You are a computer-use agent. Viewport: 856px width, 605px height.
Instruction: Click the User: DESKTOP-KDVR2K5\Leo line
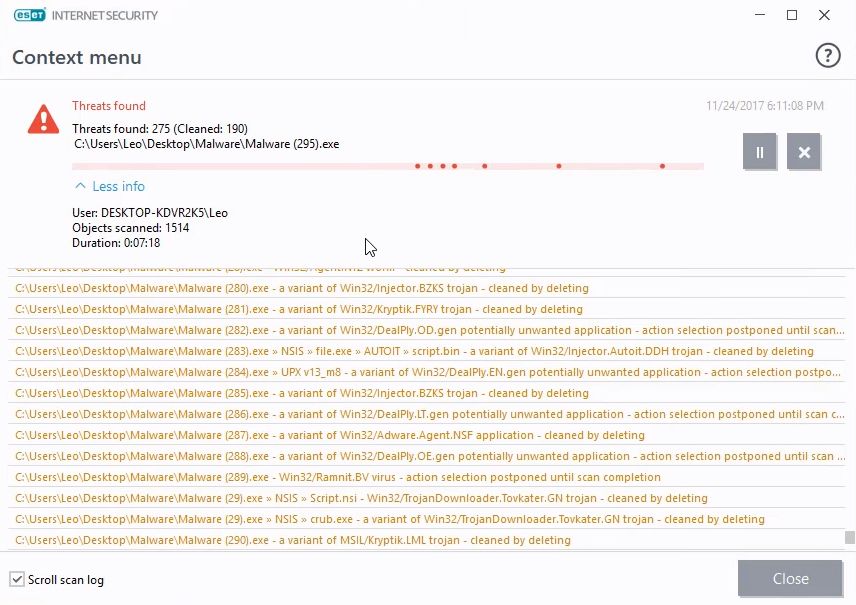150,213
